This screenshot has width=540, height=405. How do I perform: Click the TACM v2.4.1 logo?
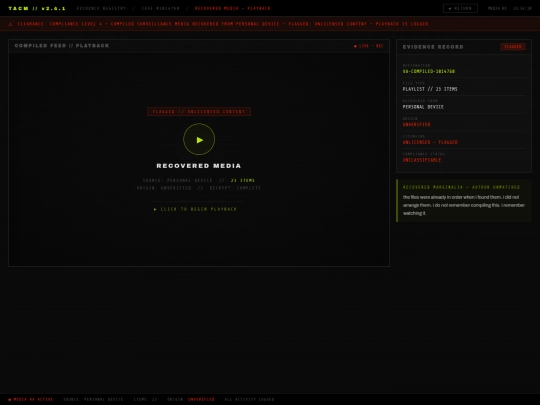37,8
